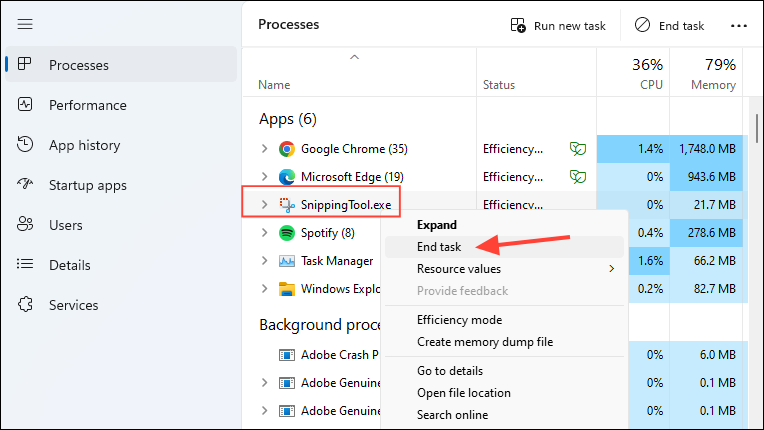
Task: Click End task toolbar button
Action: coord(669,26)
